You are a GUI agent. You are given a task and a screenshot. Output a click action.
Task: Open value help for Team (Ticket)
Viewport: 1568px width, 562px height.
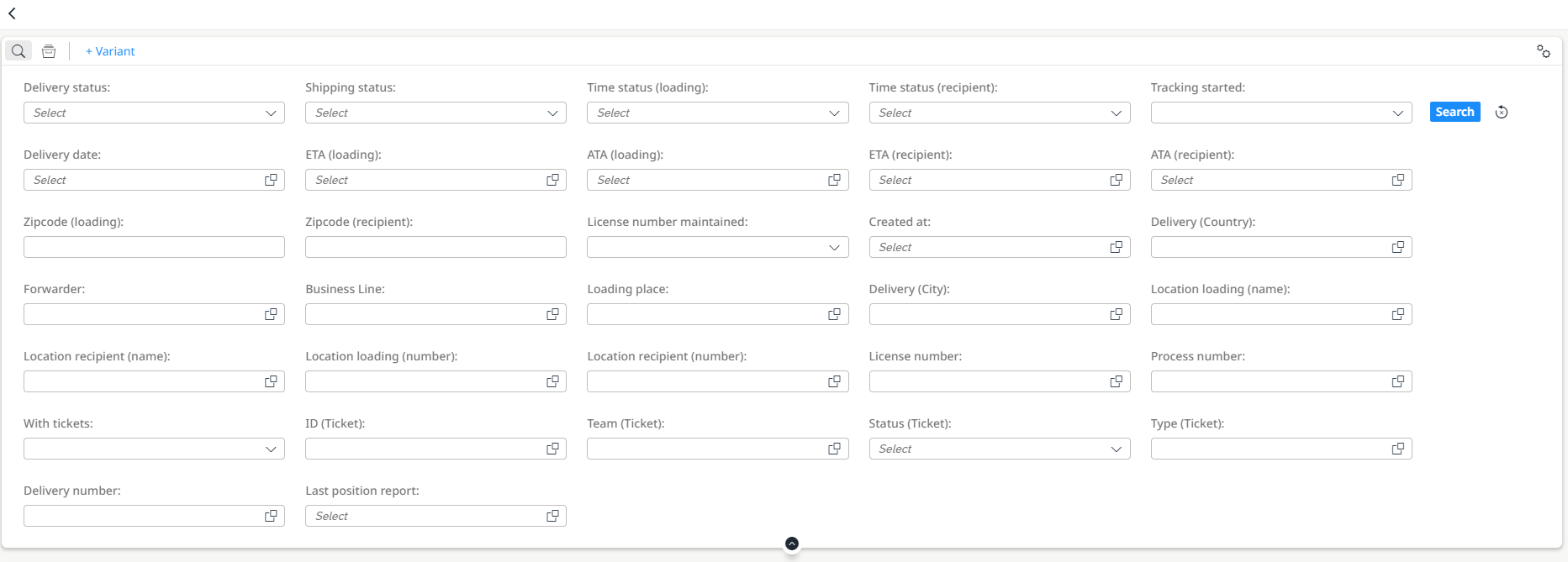click(x=834, y=449)
